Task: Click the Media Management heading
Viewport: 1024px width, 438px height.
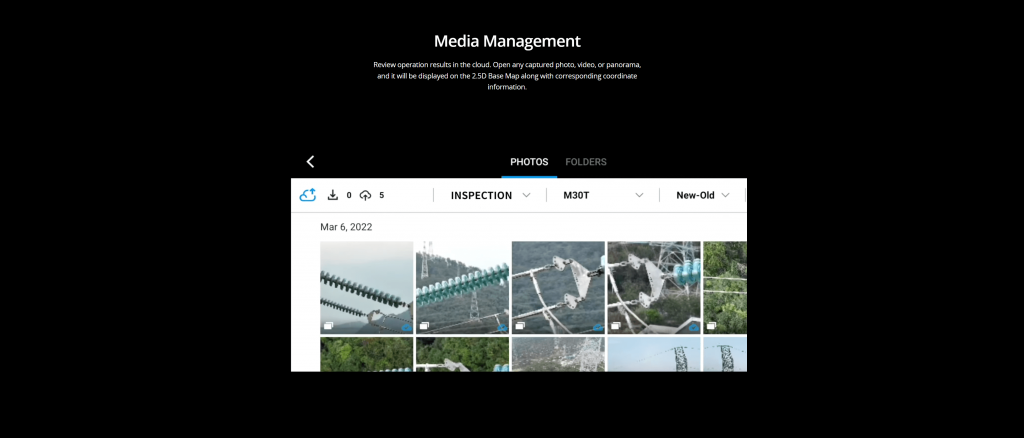Action: [507, 41]
